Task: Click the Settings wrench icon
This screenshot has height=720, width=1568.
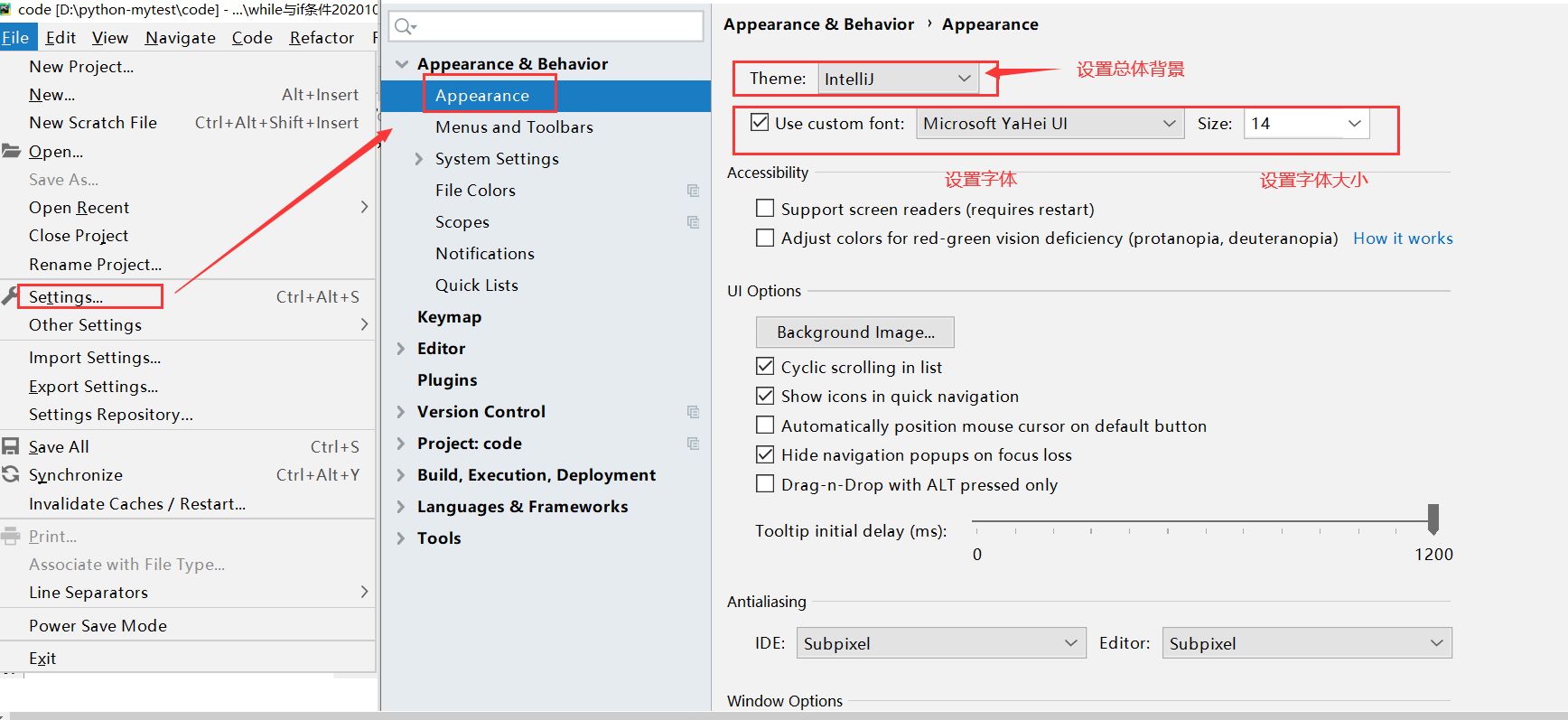Action: [10, 295]
